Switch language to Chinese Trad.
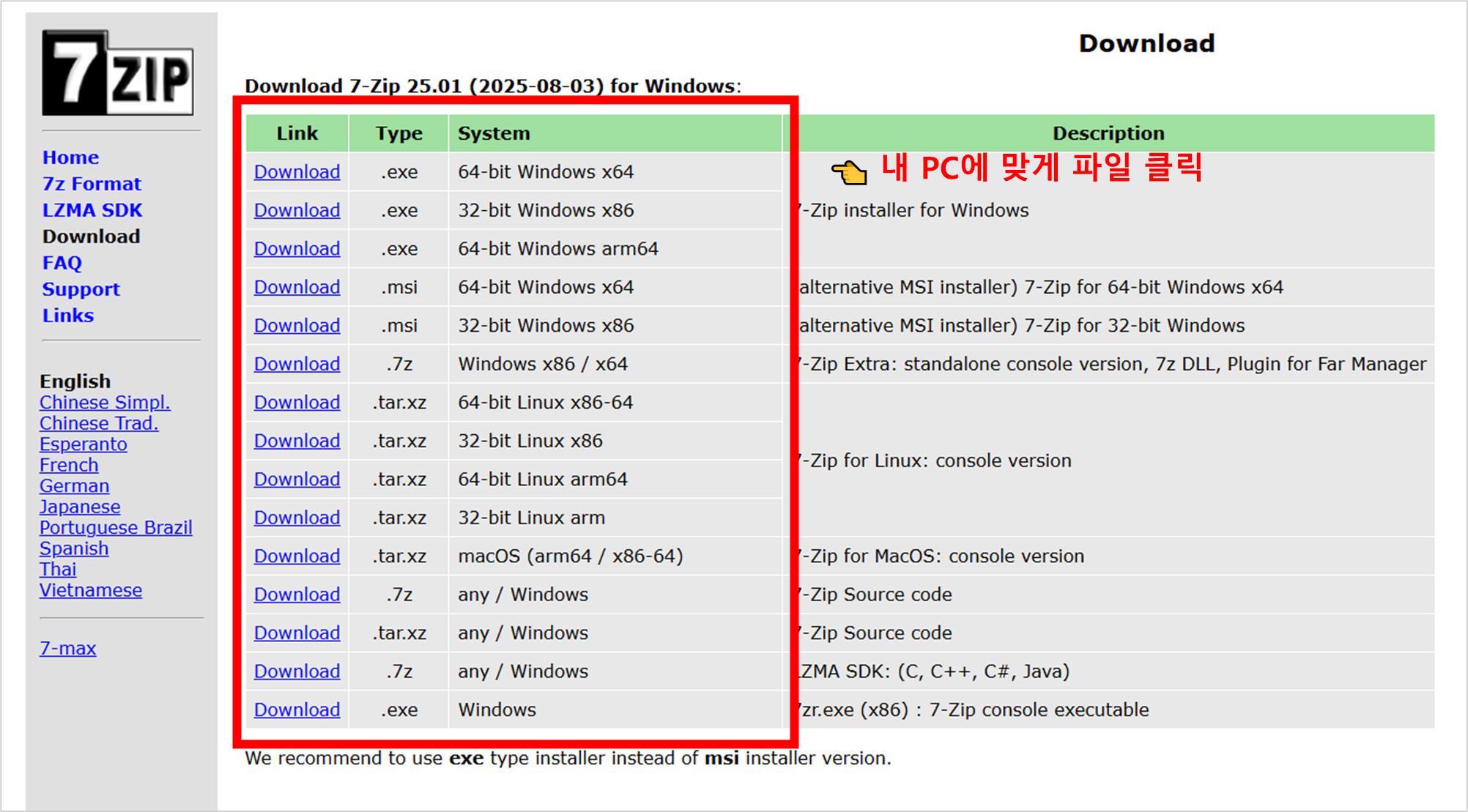The width and height of the screenshot is (1468, 812). (x=99, y=423)
